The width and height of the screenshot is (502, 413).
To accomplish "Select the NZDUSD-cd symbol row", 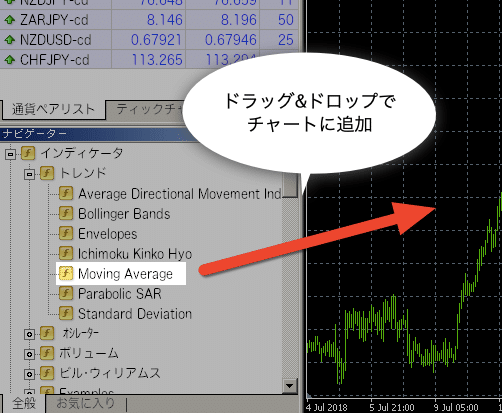I will click(x=149, y=40).
